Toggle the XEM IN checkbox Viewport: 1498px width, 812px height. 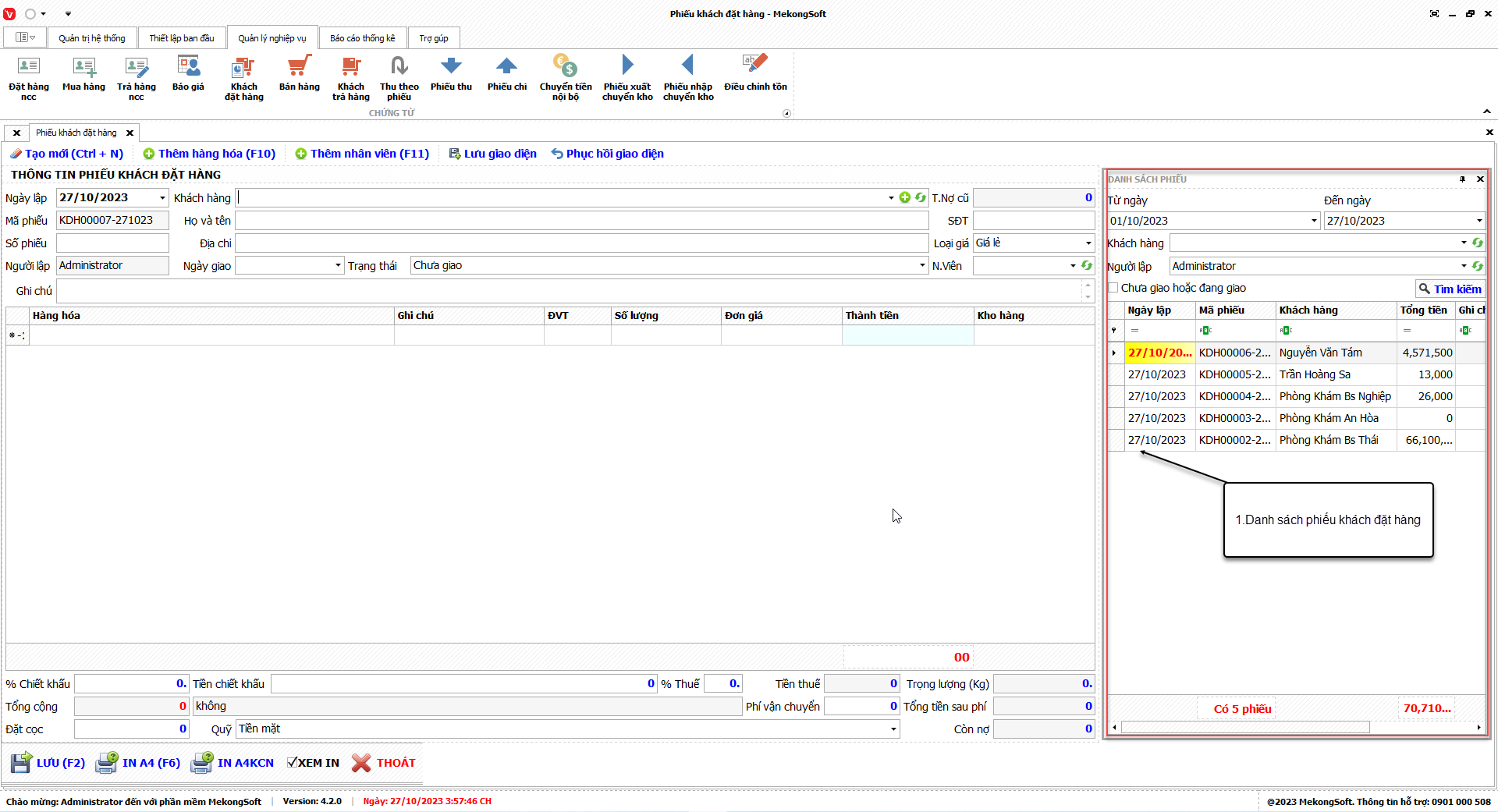[x=293, y=763]
